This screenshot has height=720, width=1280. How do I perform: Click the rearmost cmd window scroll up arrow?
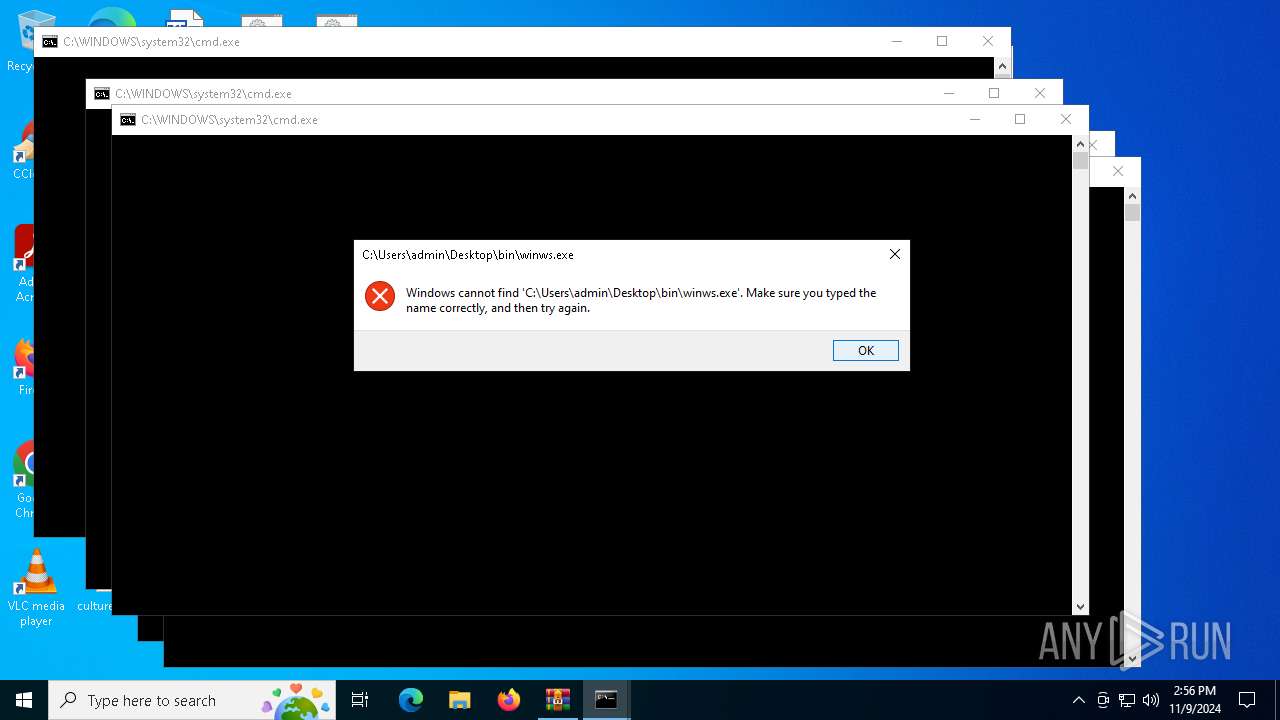[x=1002, y=66]
